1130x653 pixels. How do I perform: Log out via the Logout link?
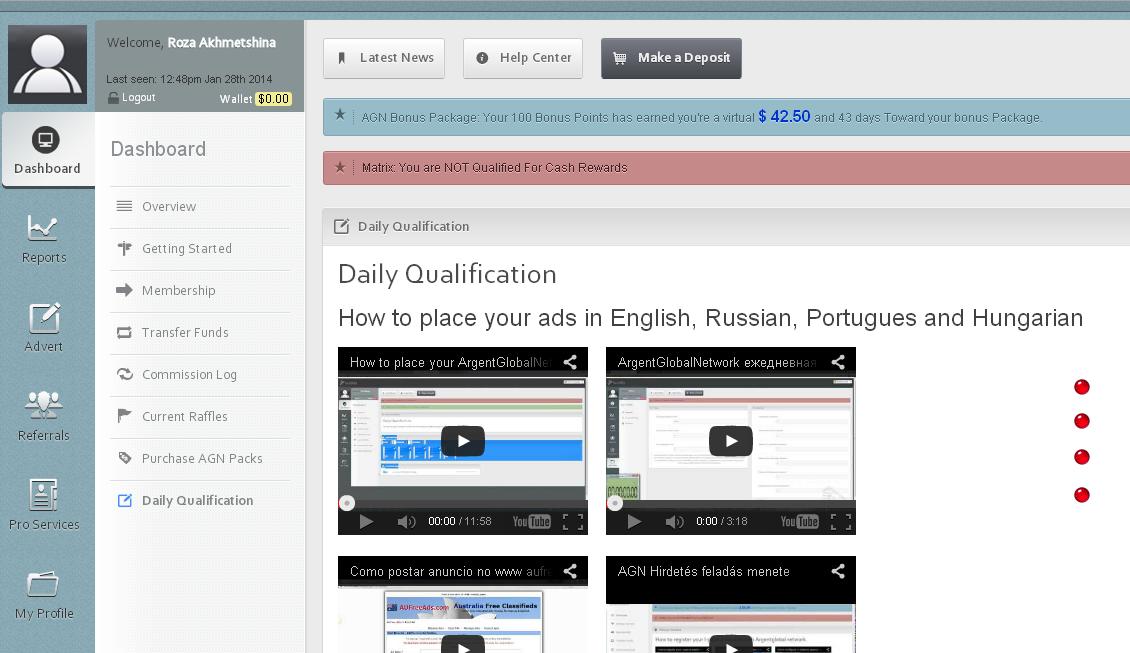[x=132, y=97]
